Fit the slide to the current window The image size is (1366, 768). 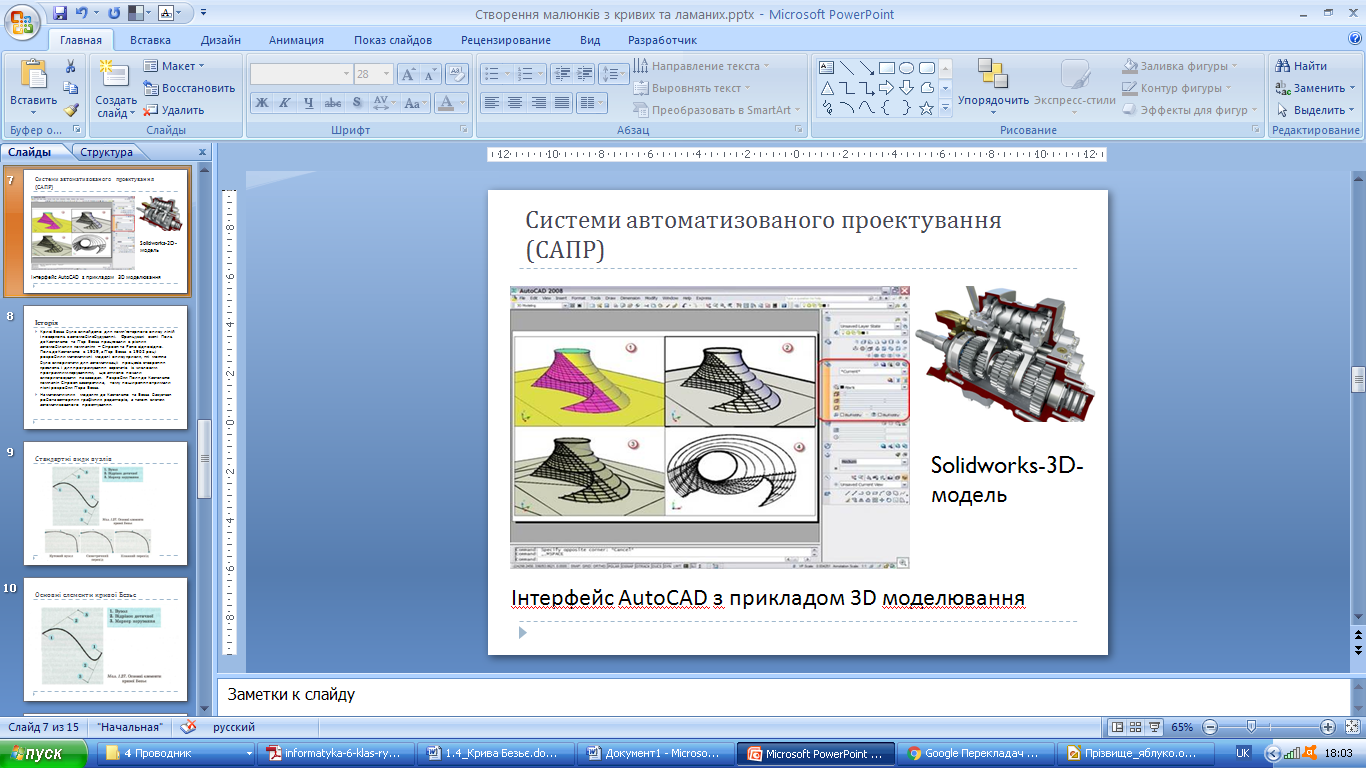(1353, 727)
